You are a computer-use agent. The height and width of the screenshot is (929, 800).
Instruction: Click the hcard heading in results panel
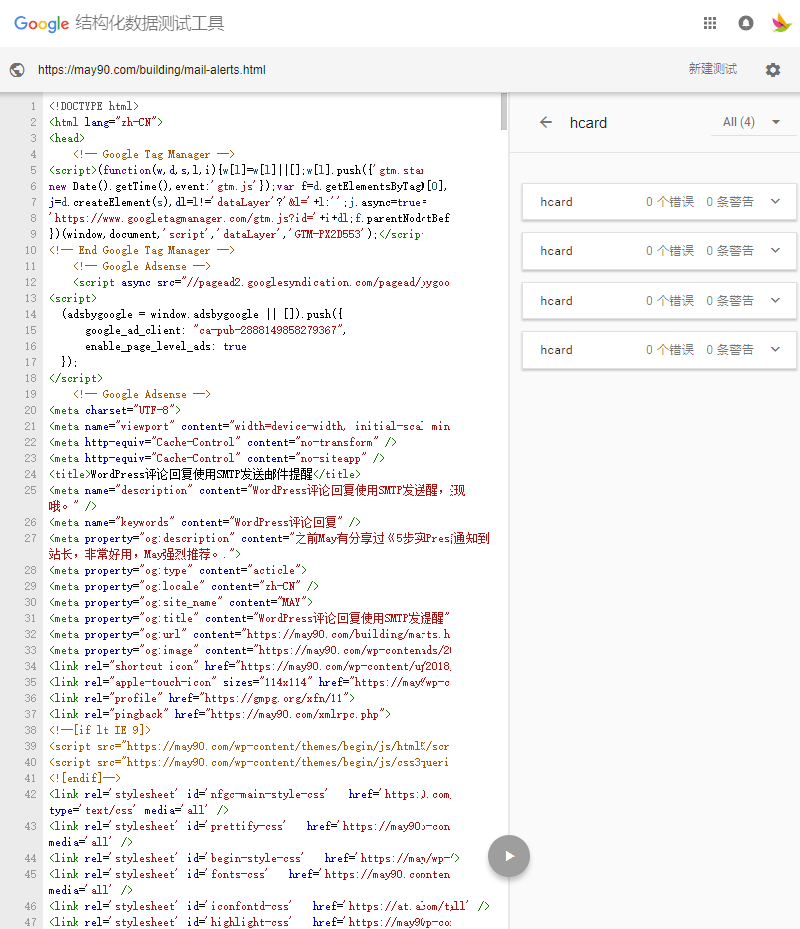pyautogui.click(x=588, y=123)
